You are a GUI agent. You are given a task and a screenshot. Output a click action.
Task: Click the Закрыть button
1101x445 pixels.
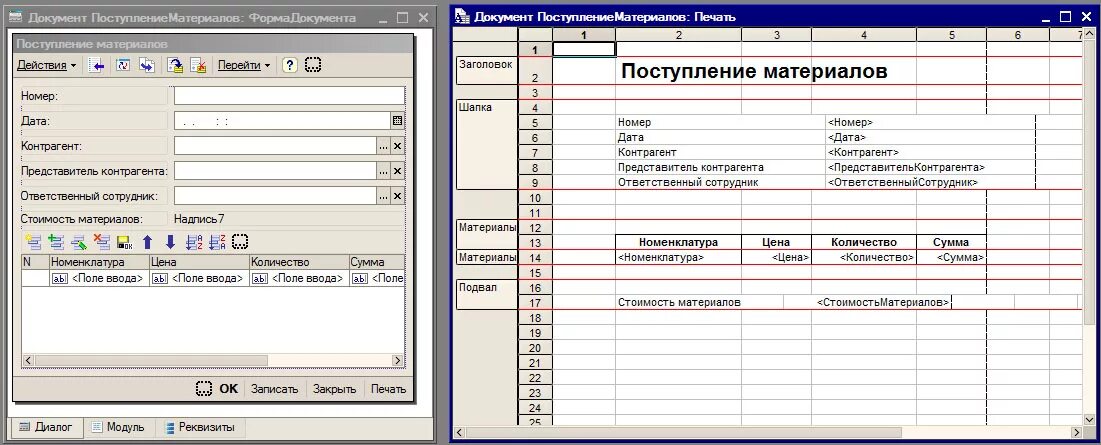pos(335,389)
